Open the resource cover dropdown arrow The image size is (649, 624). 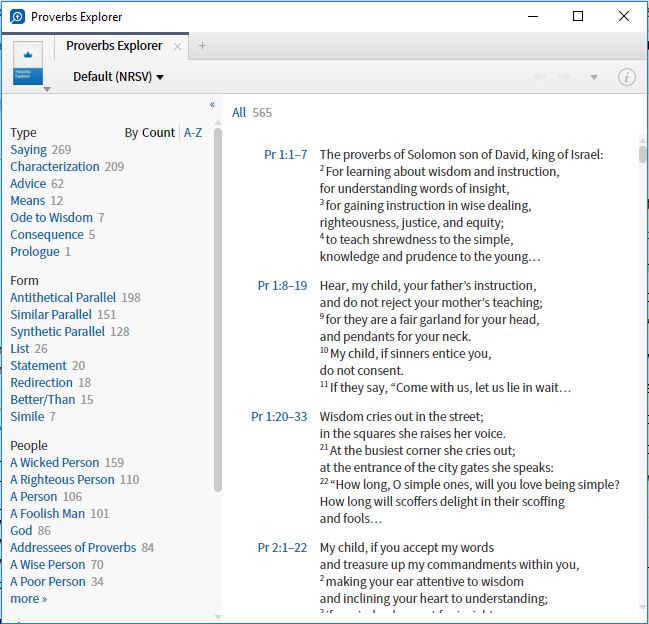tap(47, 89)
